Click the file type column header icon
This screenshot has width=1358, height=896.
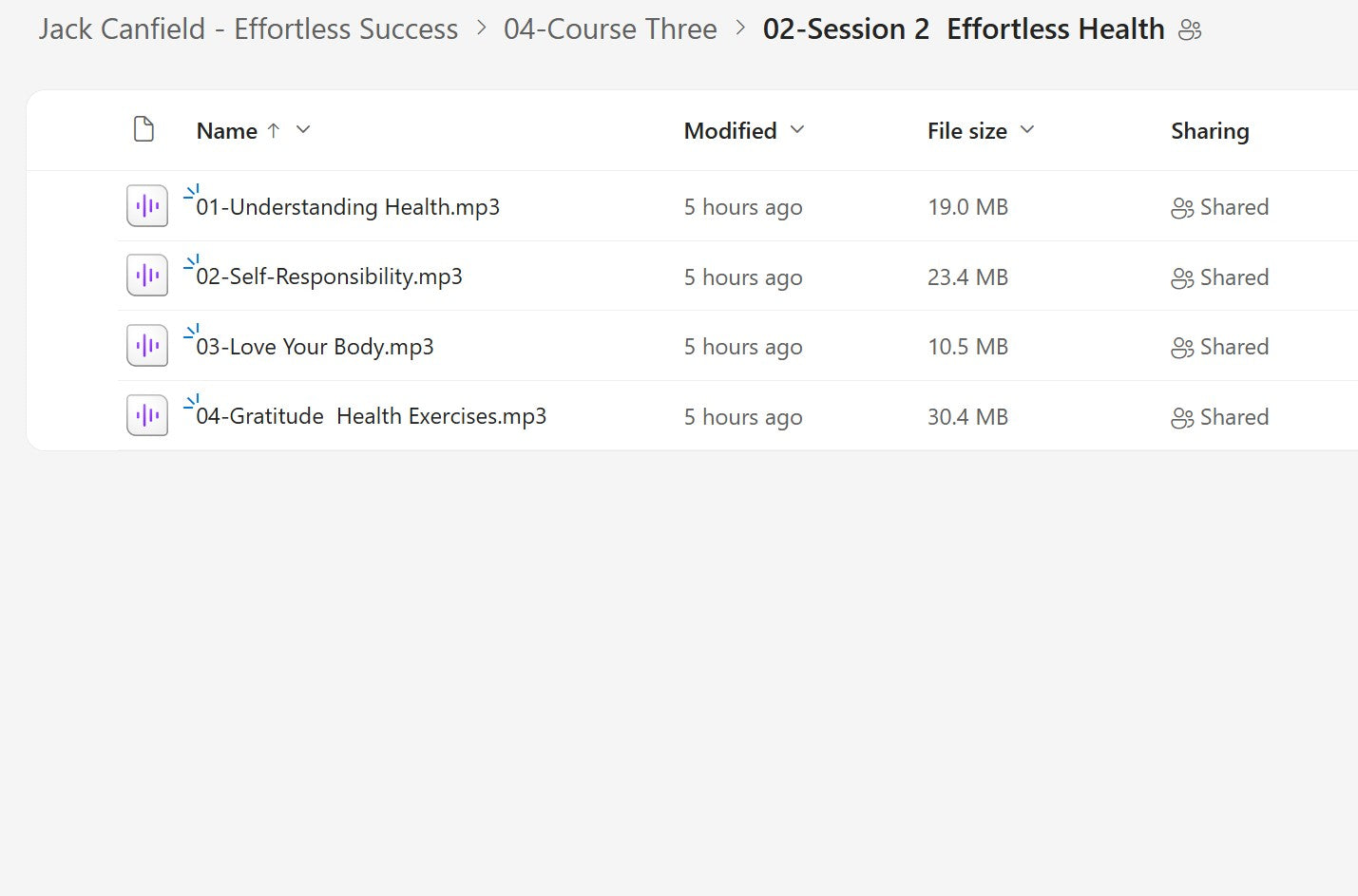tap(143, 129)
